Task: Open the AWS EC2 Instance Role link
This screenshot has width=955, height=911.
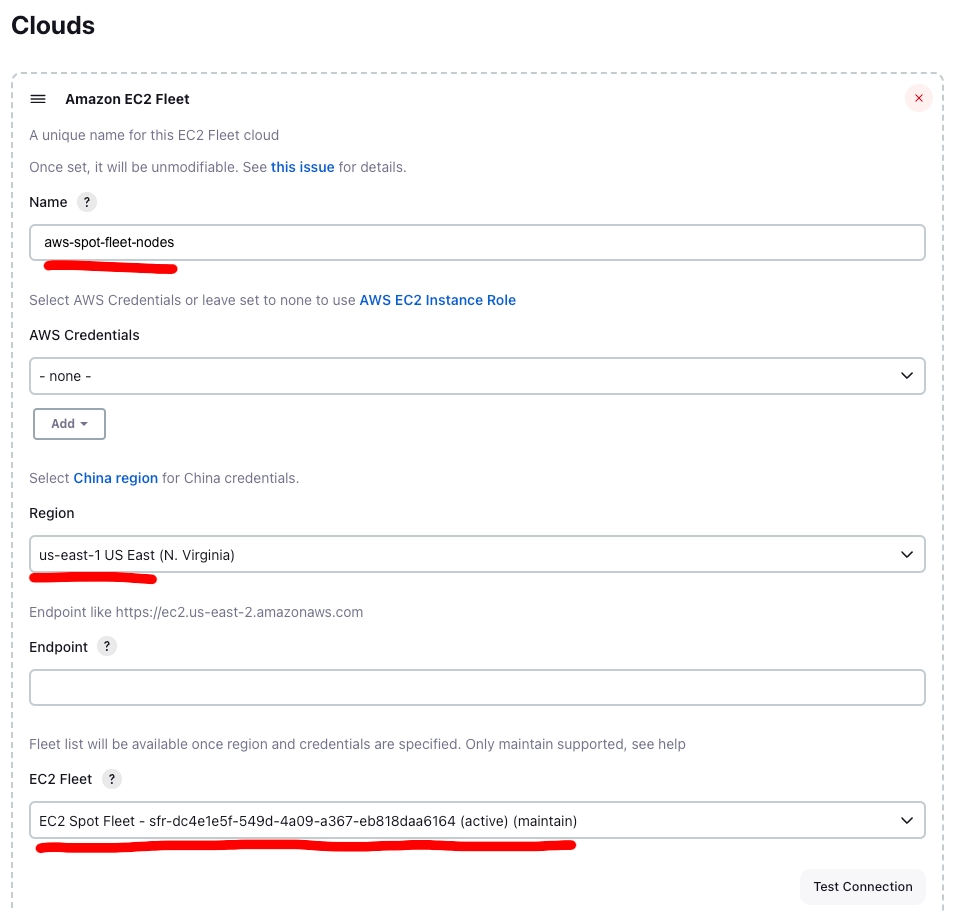Action: 437,300
